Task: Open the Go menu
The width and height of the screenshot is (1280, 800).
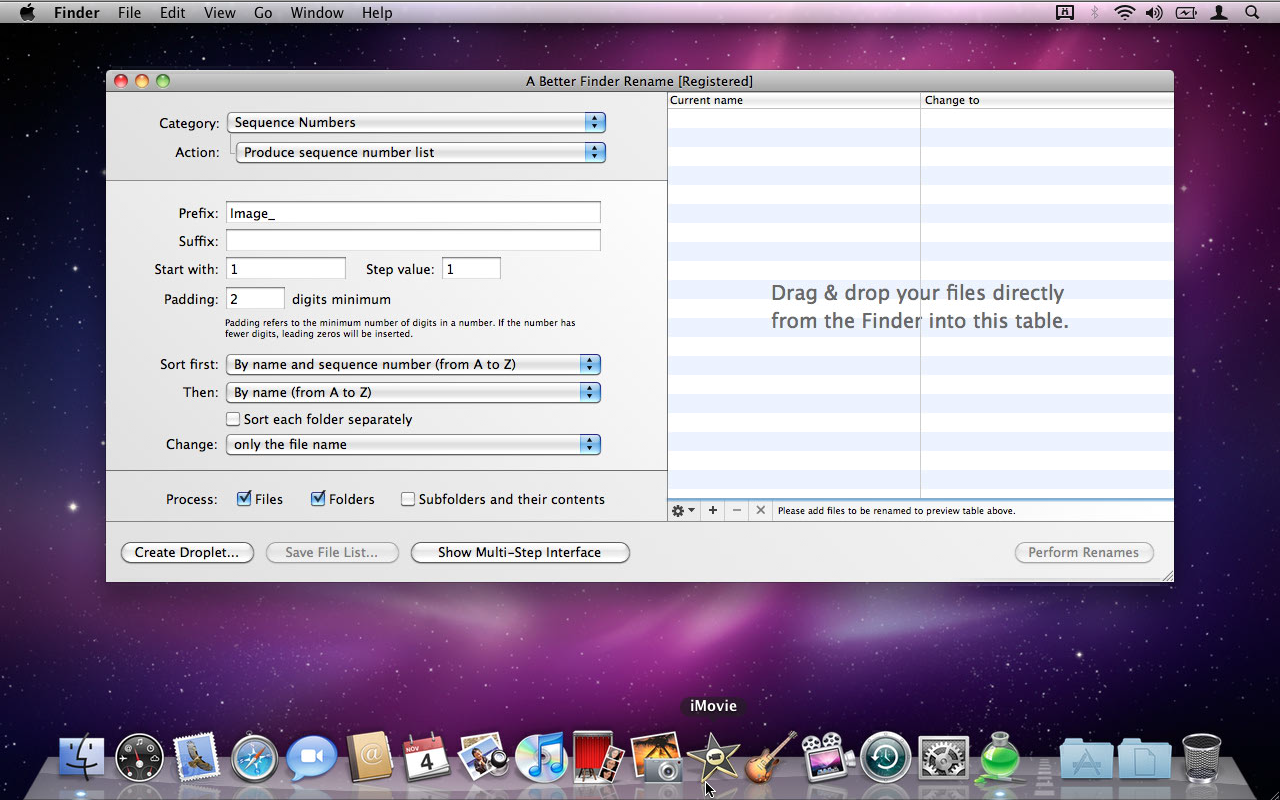Action: coord(263,13)
